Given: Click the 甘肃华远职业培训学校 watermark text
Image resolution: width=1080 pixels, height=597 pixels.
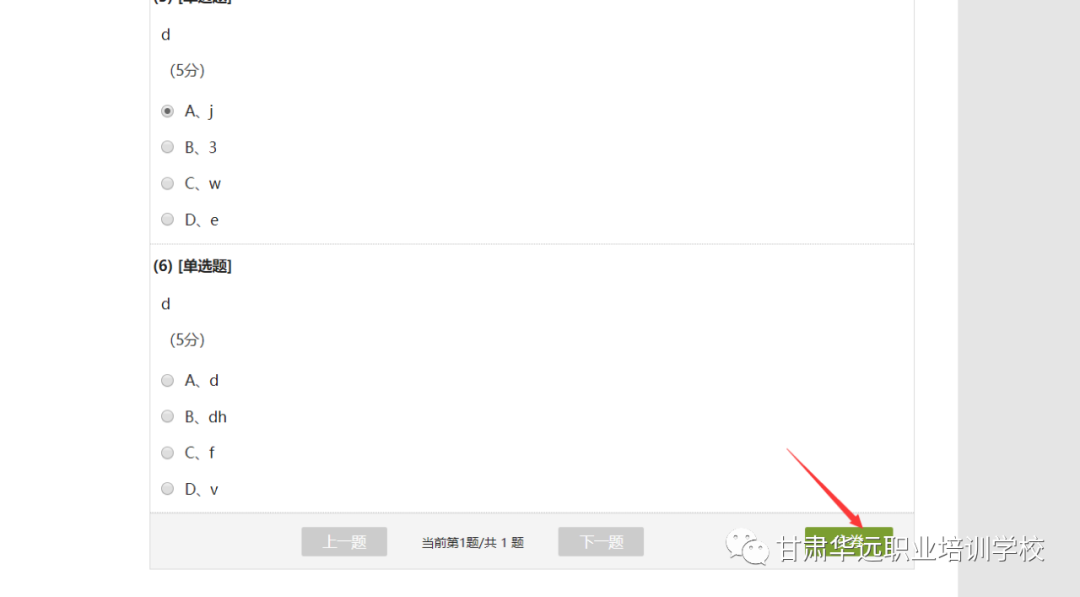Looking at the screenshot, I should click(x=911, y=549).
